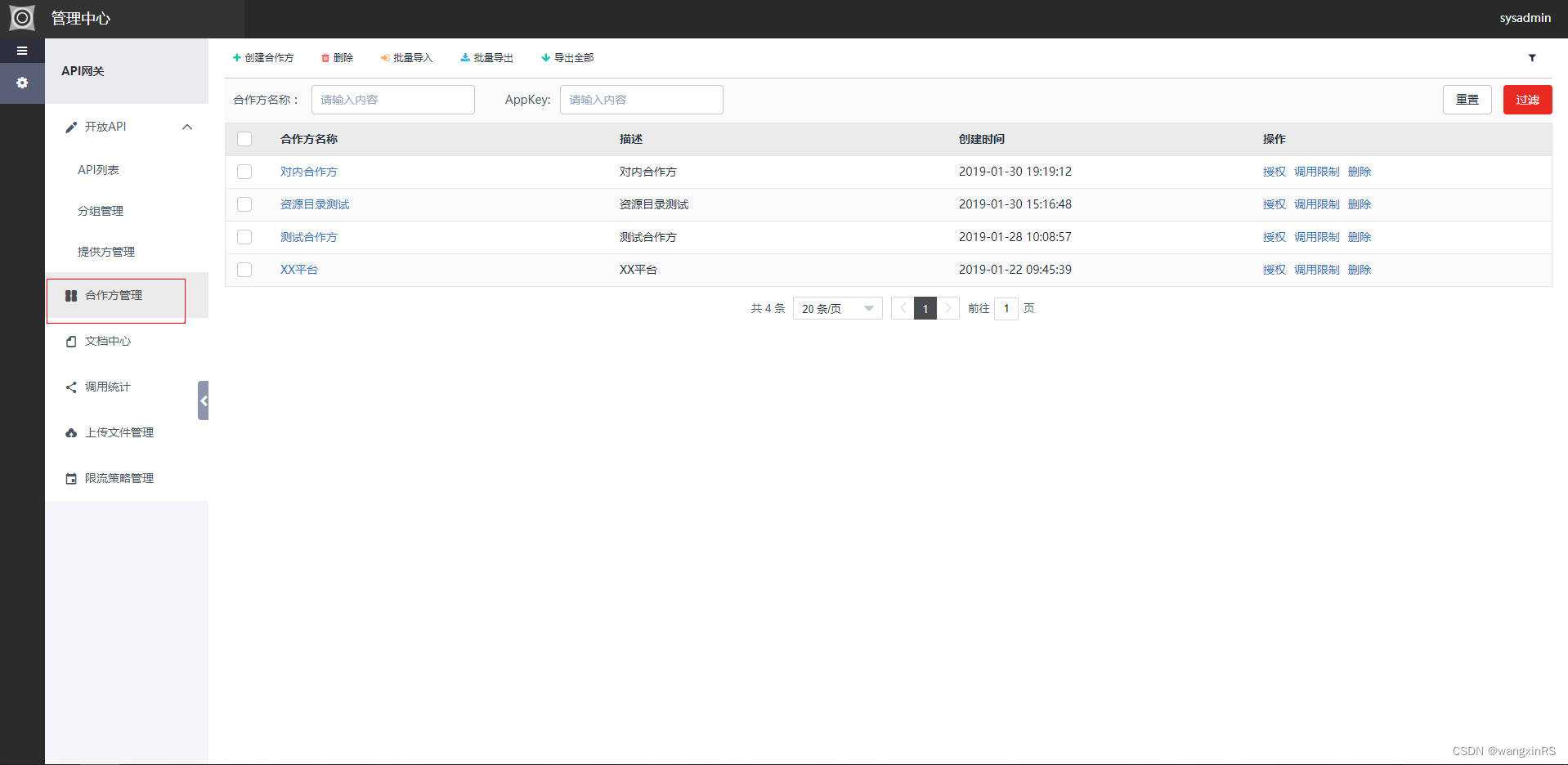Check the XX平台 row checkbox
This screenshot has height=765, width=1568.
[244, 270]
